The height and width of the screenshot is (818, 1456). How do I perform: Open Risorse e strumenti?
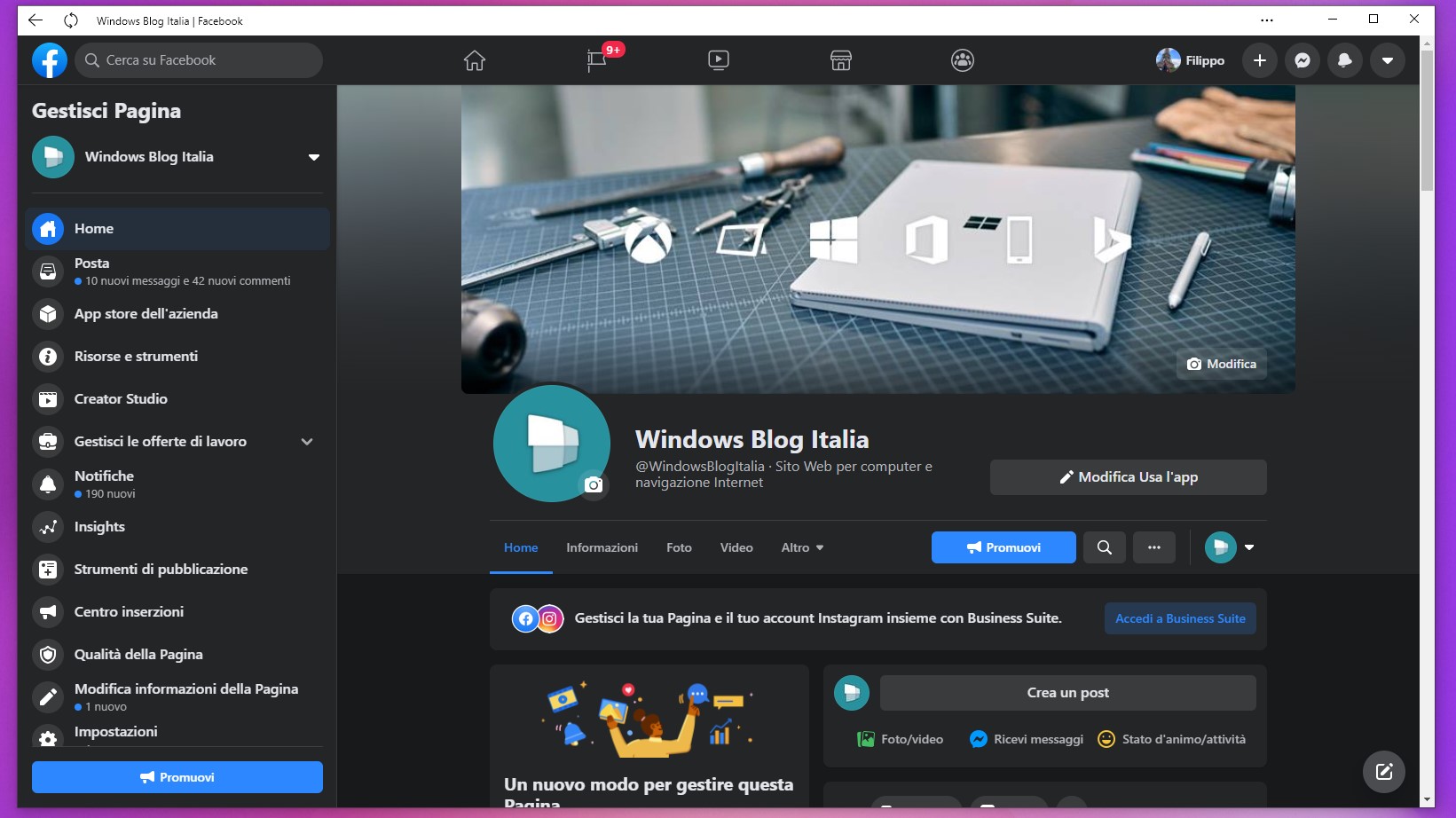click(x=177, y=357)
